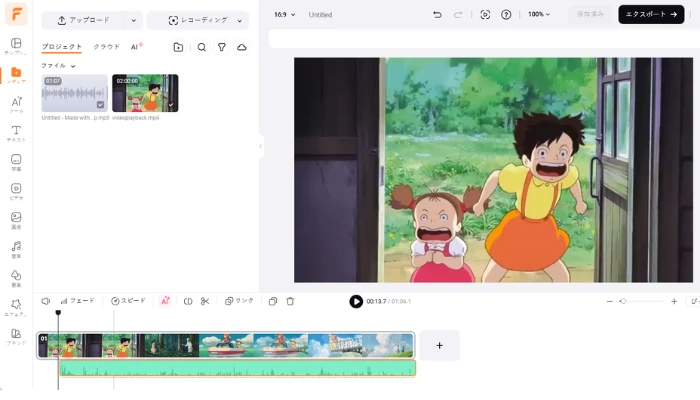Expand the upload options arrow
Screen dimensions: 700x400
tap(133, 21)
